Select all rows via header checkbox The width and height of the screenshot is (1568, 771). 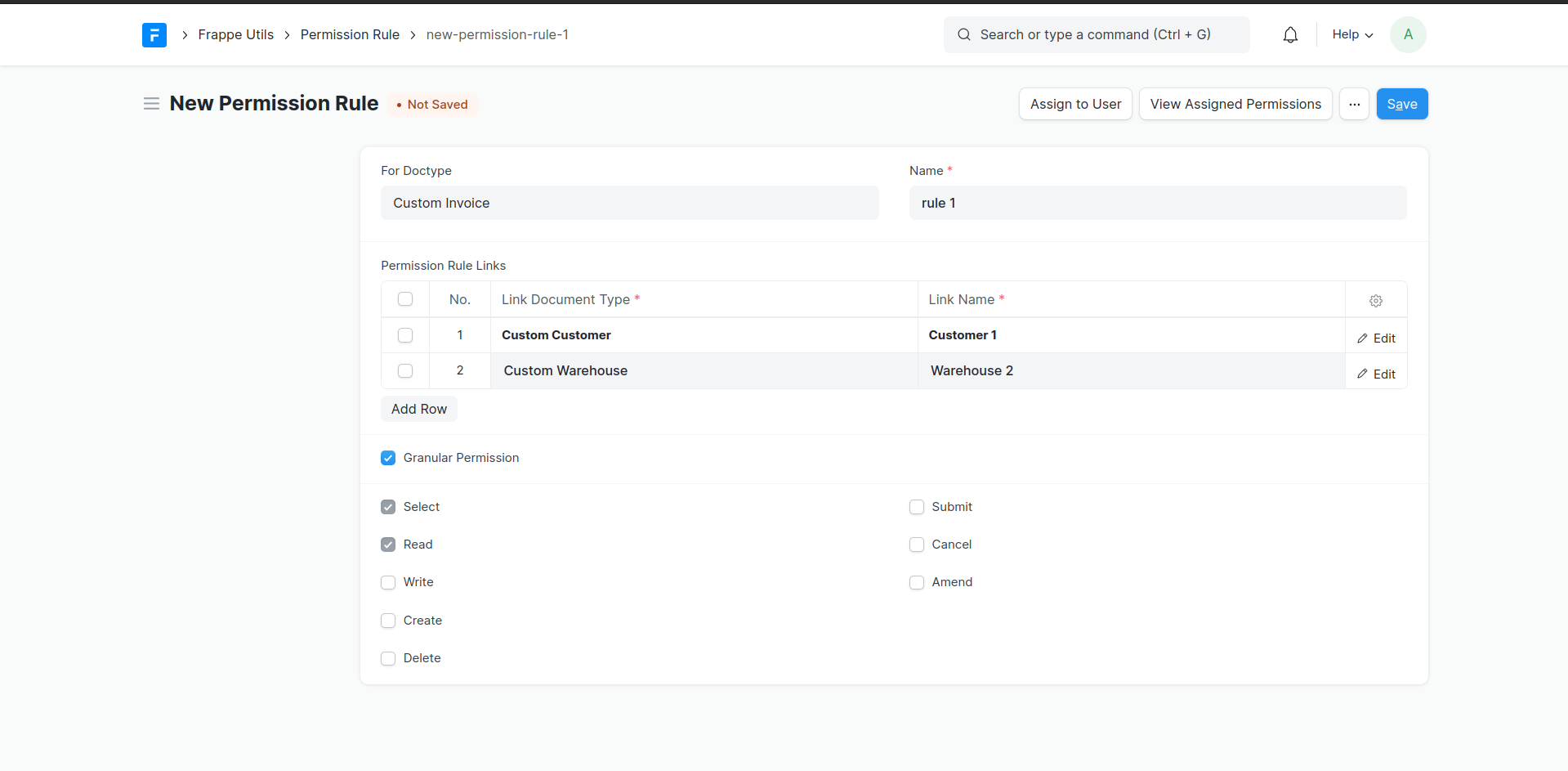pos(405,299)
